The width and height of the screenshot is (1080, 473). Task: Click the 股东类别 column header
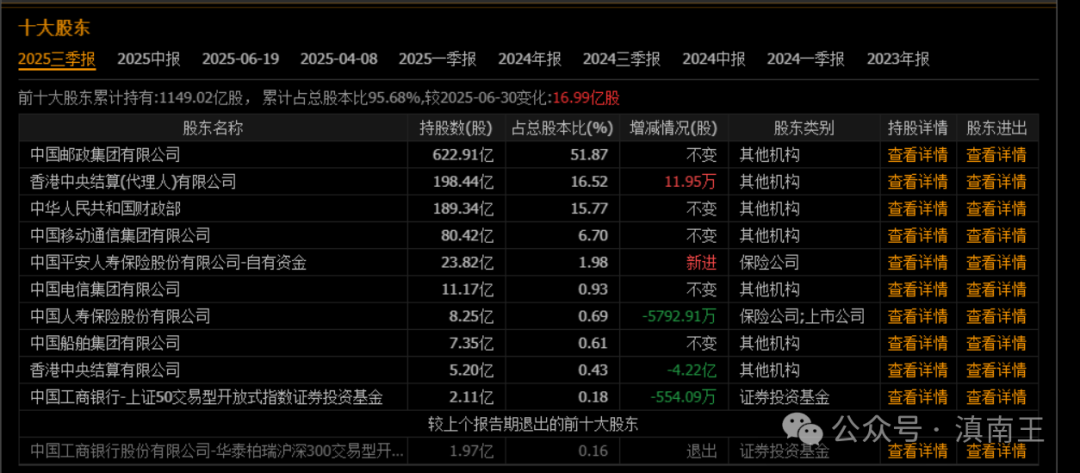[804, 128]
